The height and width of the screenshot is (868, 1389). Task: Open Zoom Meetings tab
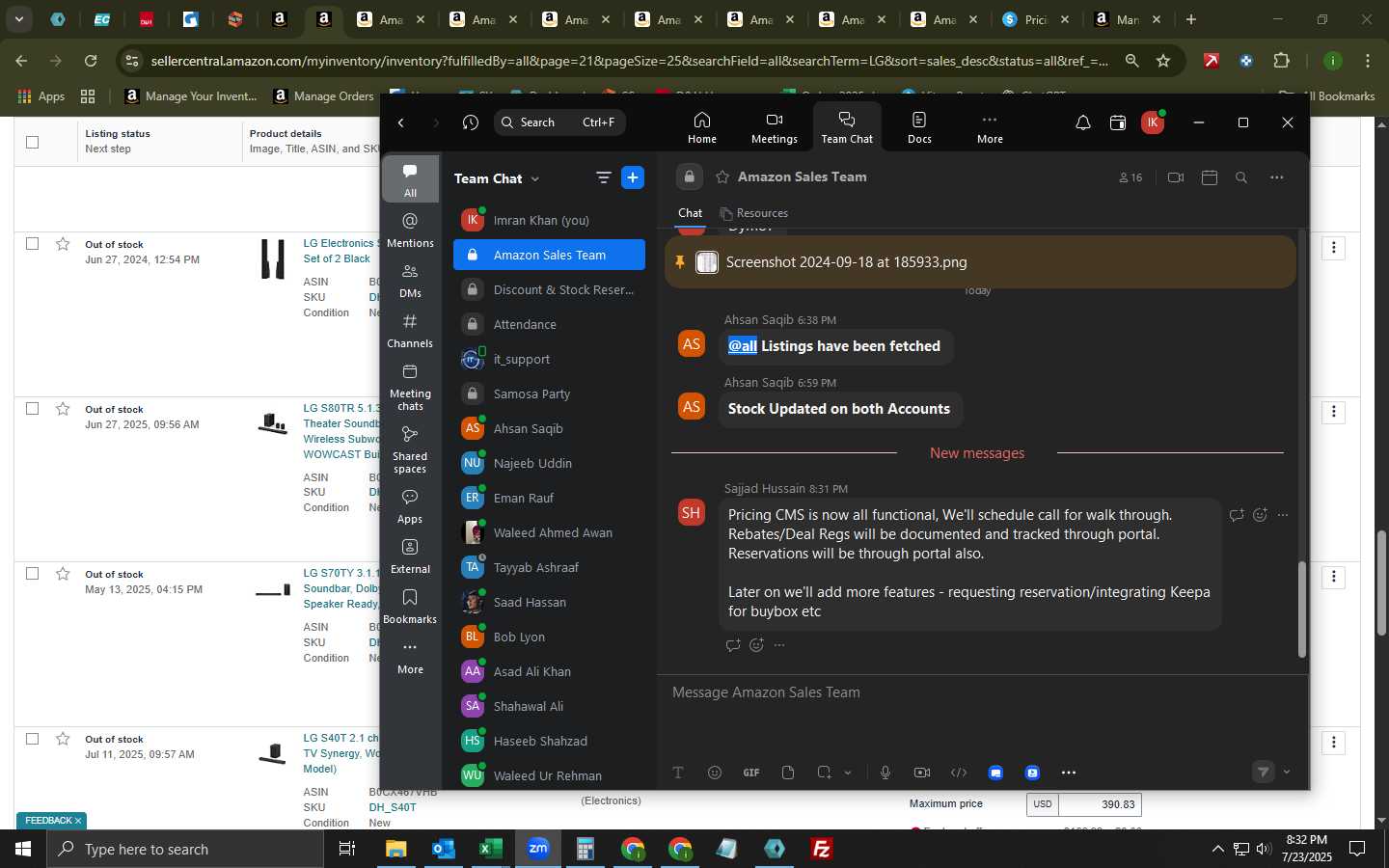(774, 127)
